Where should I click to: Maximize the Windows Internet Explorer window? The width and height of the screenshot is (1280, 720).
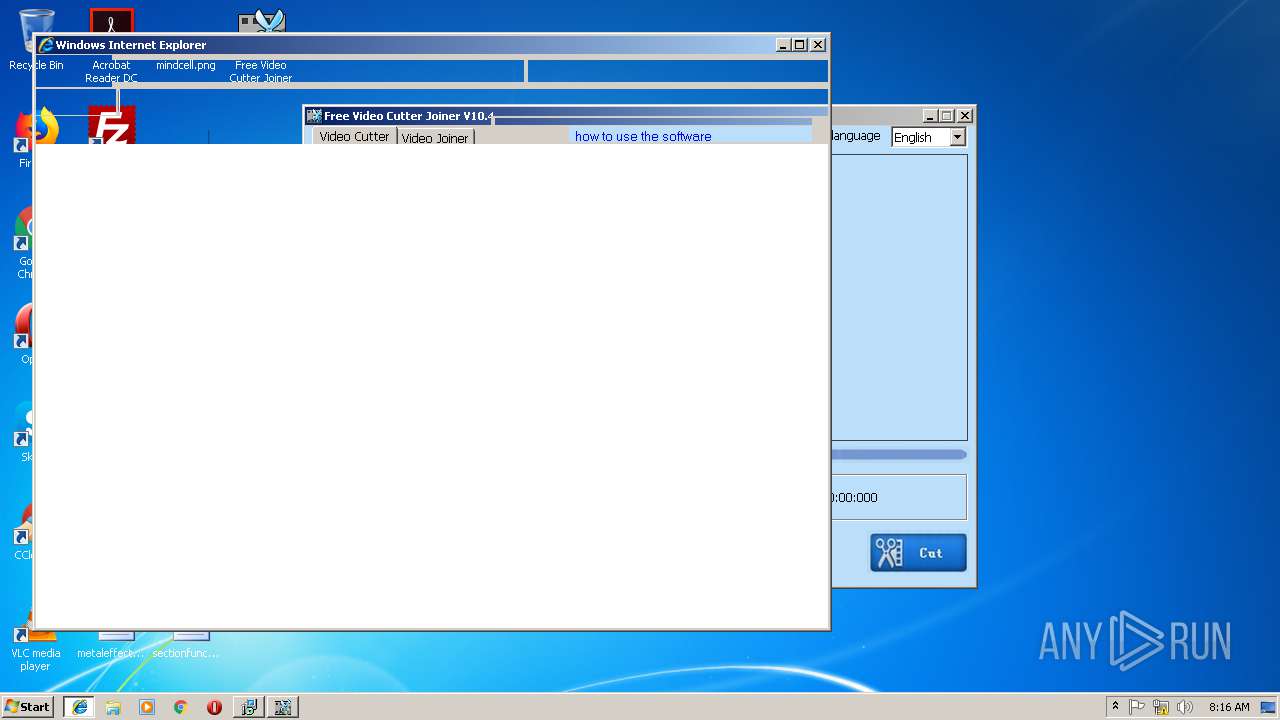[800, 45]
